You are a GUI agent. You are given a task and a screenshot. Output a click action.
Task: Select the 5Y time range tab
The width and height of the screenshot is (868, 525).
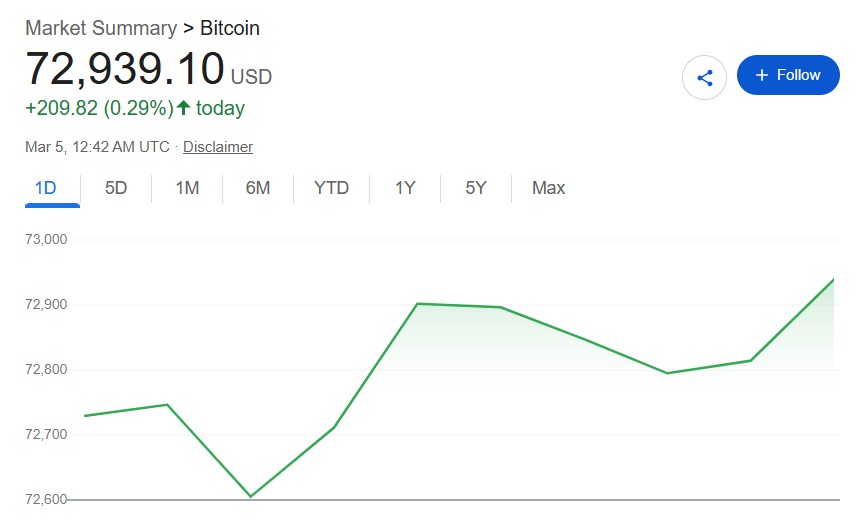476,188
